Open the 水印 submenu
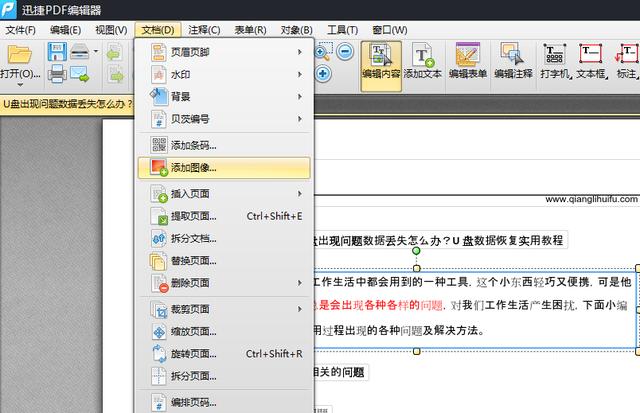 point(224,75)
